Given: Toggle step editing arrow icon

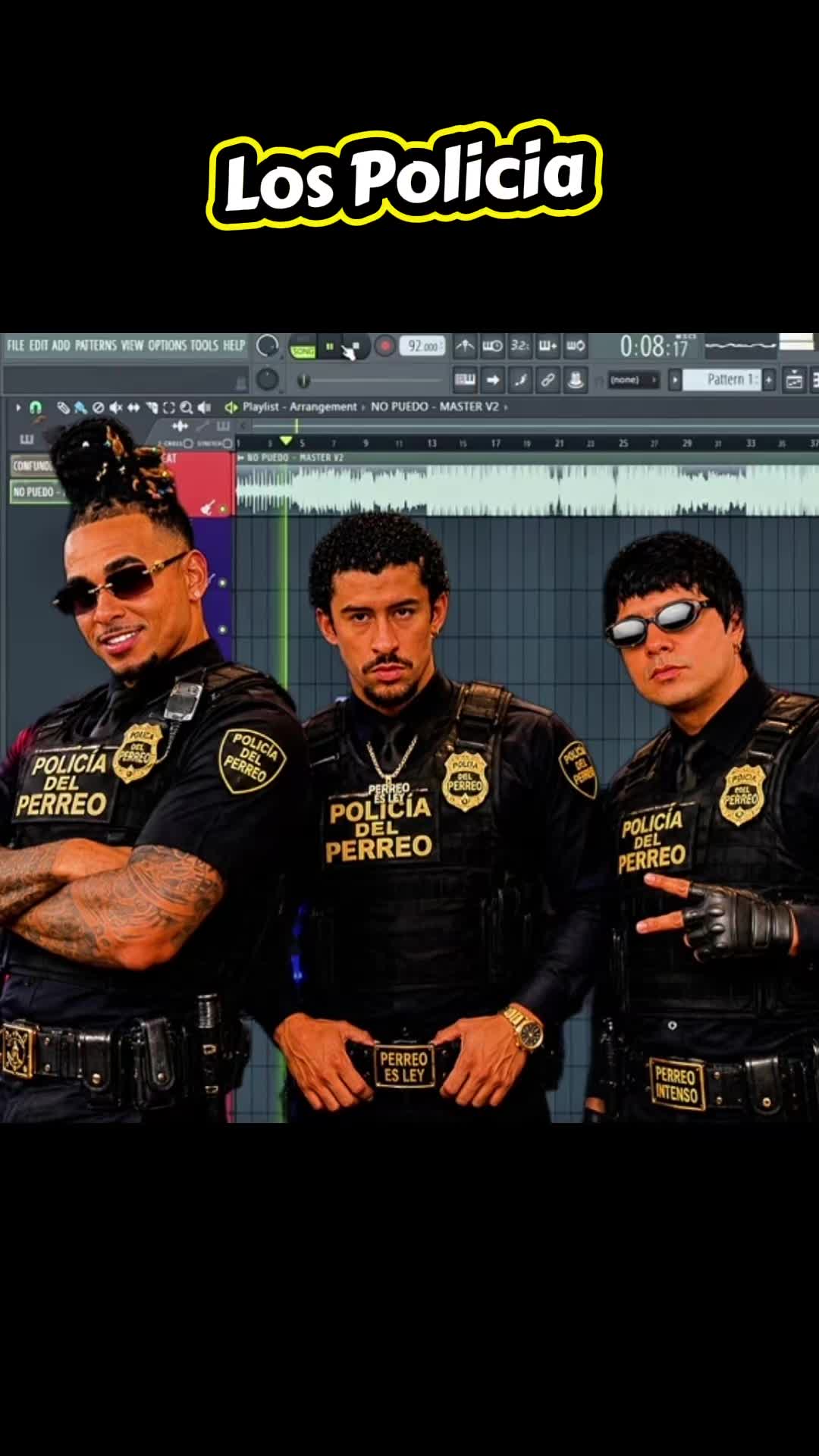Looking at the screenshot, I should coord(492,379).
